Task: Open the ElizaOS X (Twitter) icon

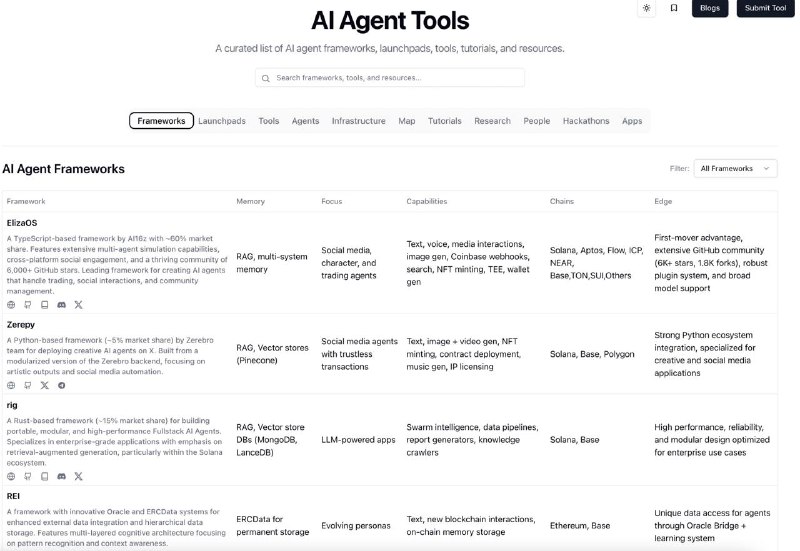Action: [x=79, y=305]
